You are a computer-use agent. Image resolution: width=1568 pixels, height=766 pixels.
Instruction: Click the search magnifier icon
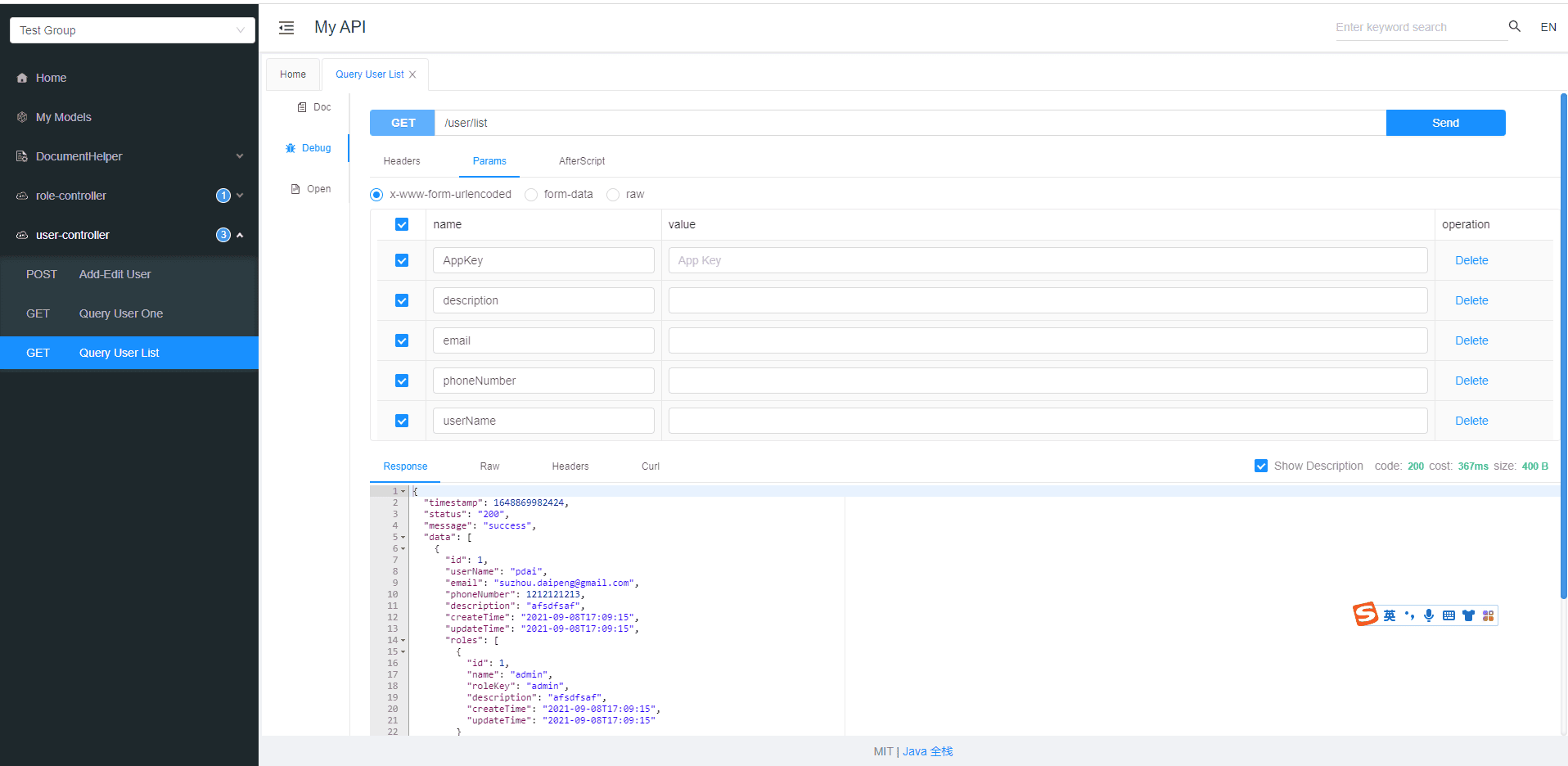pos(1514,26)
